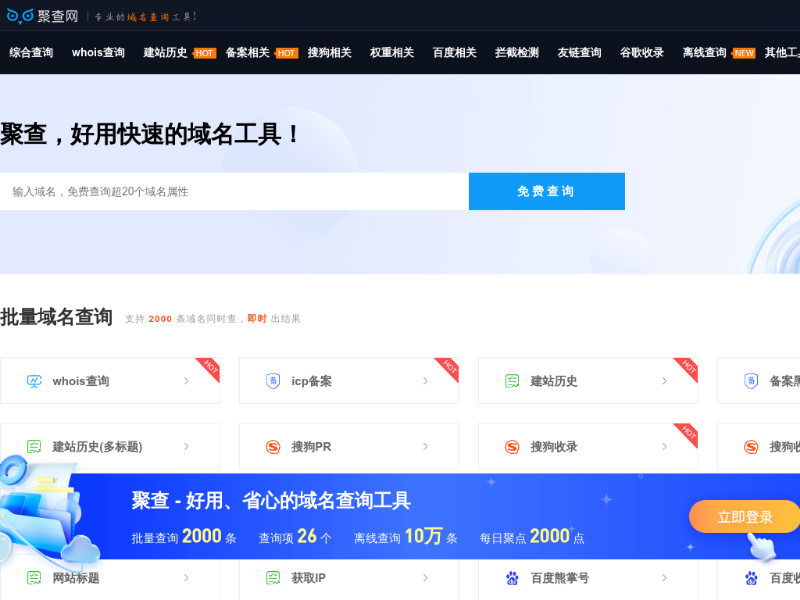
Task: Click the 搜狗PR Sogou icon
Action: tap(273, 447)
